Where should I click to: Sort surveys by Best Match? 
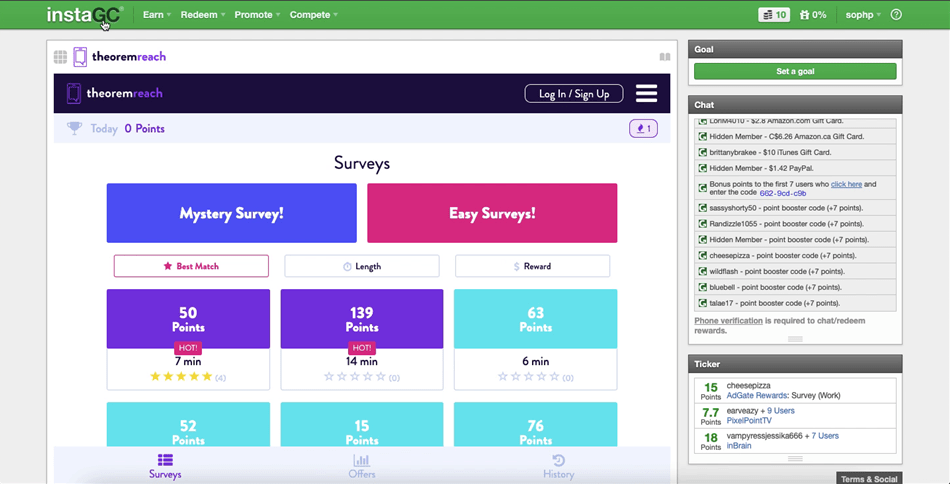click(191, 266)
